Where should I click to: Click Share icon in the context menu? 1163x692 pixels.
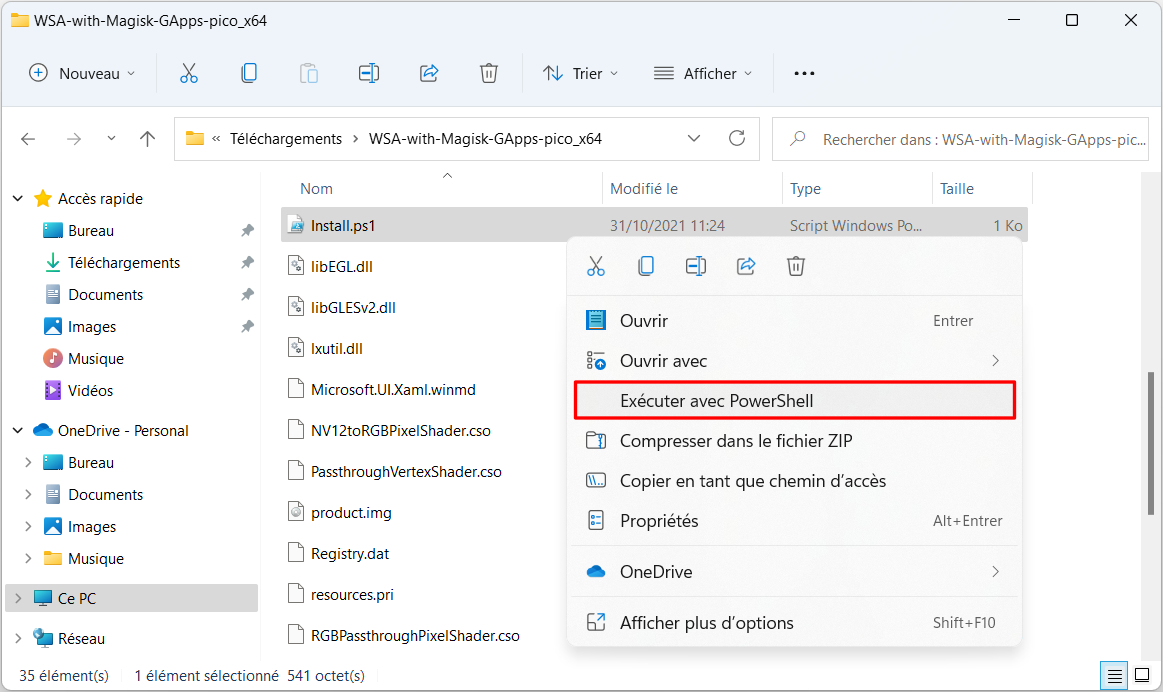click(746, 266)
